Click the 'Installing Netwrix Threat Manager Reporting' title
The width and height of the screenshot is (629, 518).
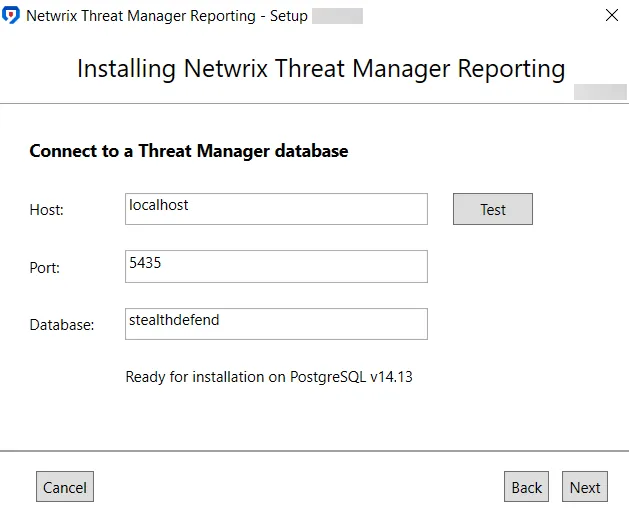click(x=321, y=69)
